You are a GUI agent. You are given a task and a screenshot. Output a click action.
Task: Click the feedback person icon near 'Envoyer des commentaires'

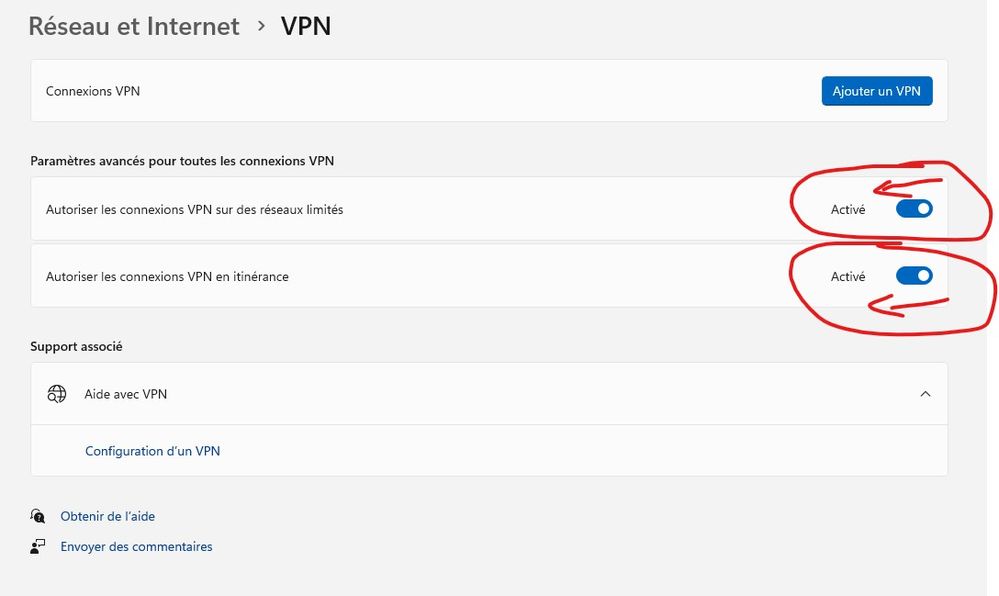pos(37,546)
